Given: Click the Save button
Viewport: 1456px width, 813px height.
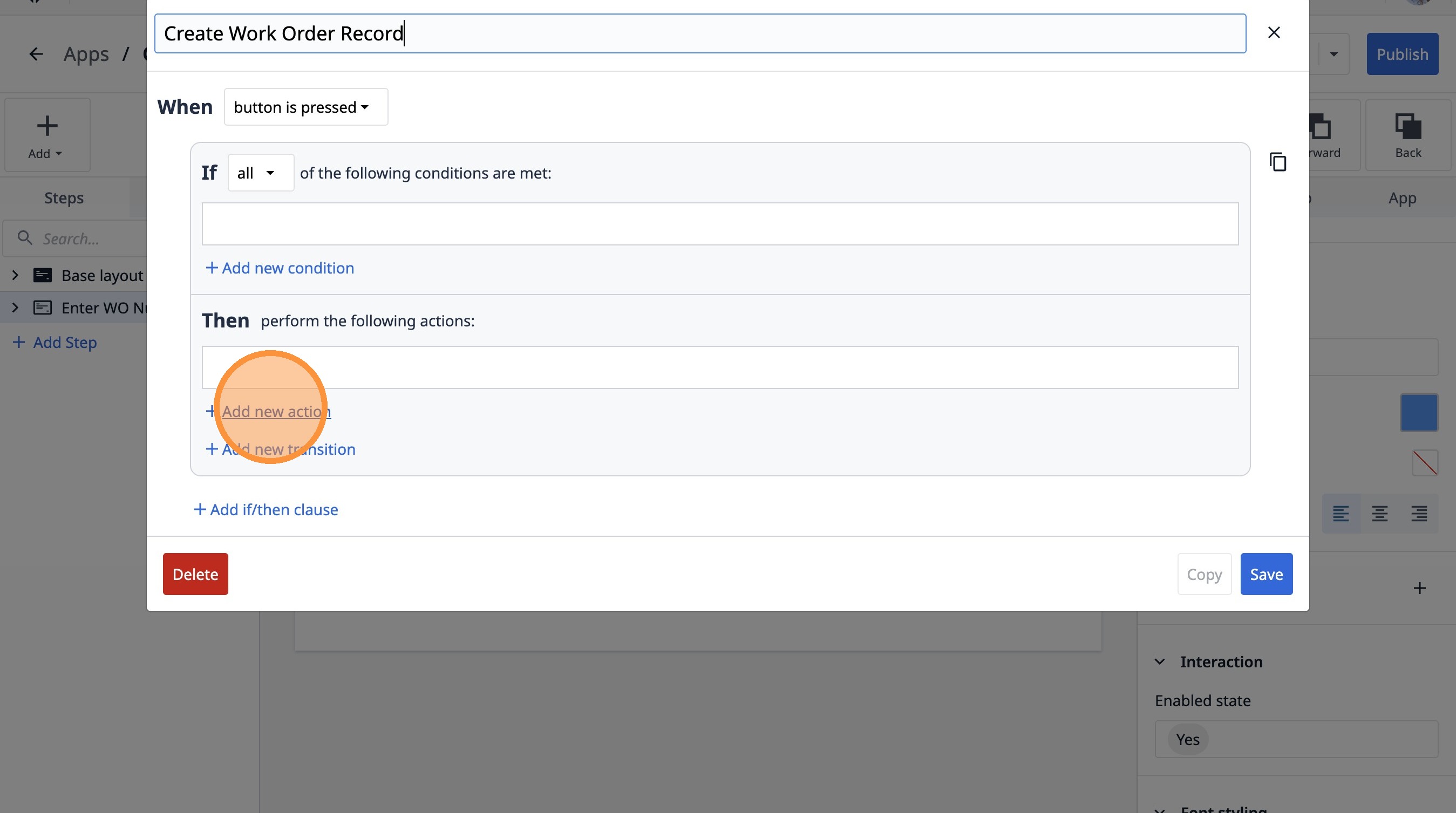Looking at the screenshot, I should coord(1266,574).
